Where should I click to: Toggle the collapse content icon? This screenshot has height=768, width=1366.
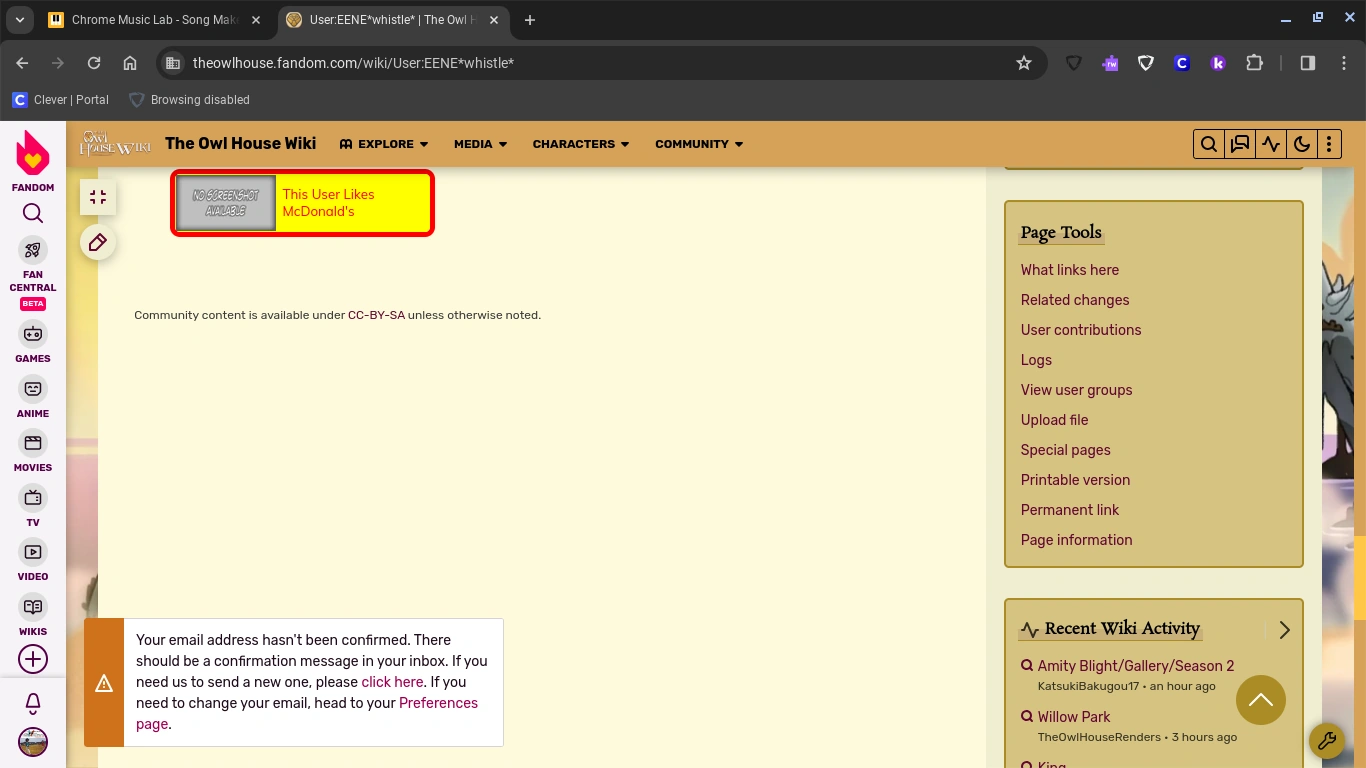pos(98,196)
